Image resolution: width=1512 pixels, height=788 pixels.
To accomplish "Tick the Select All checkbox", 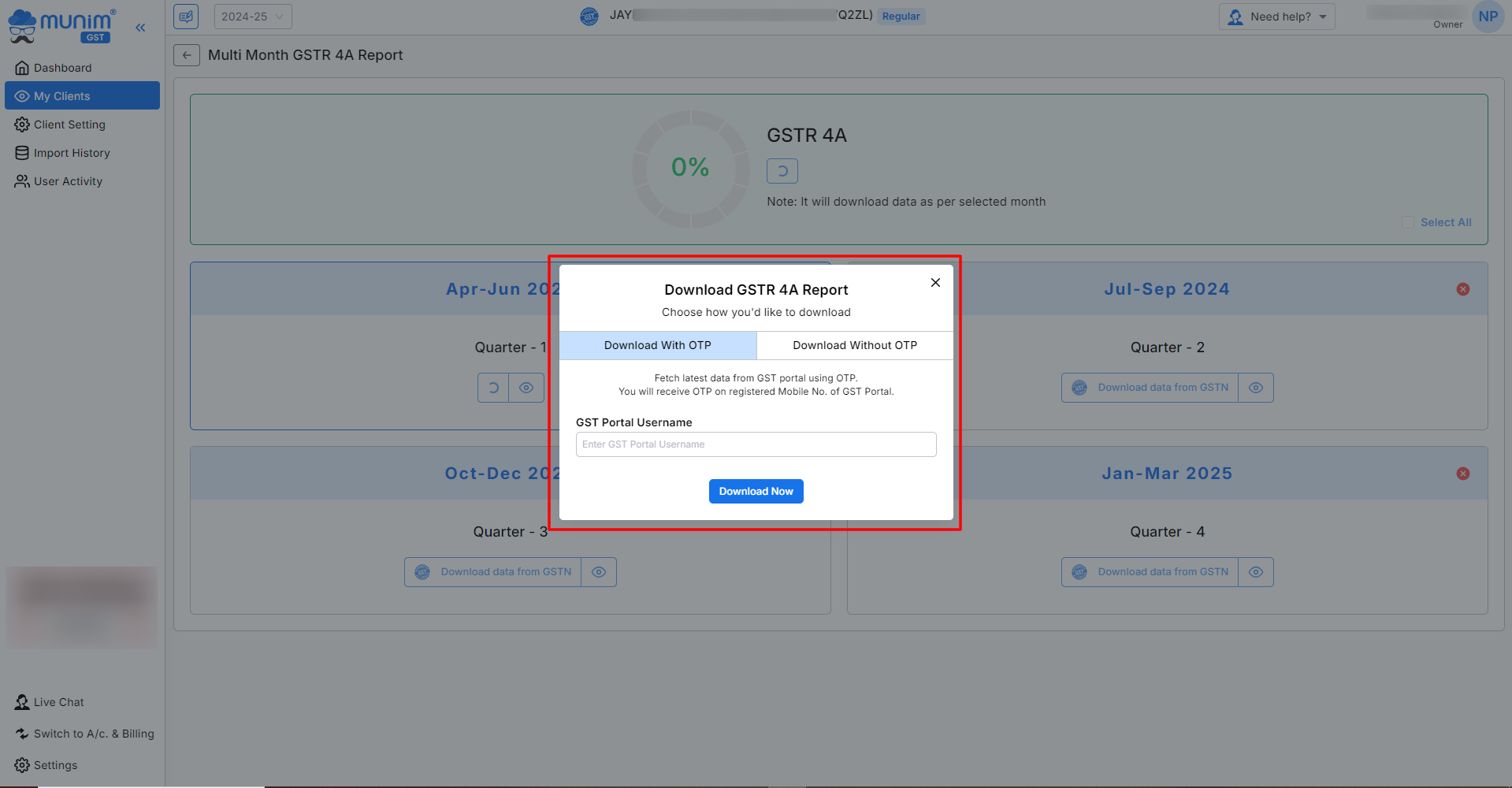I will click(x=1407, y=223).
